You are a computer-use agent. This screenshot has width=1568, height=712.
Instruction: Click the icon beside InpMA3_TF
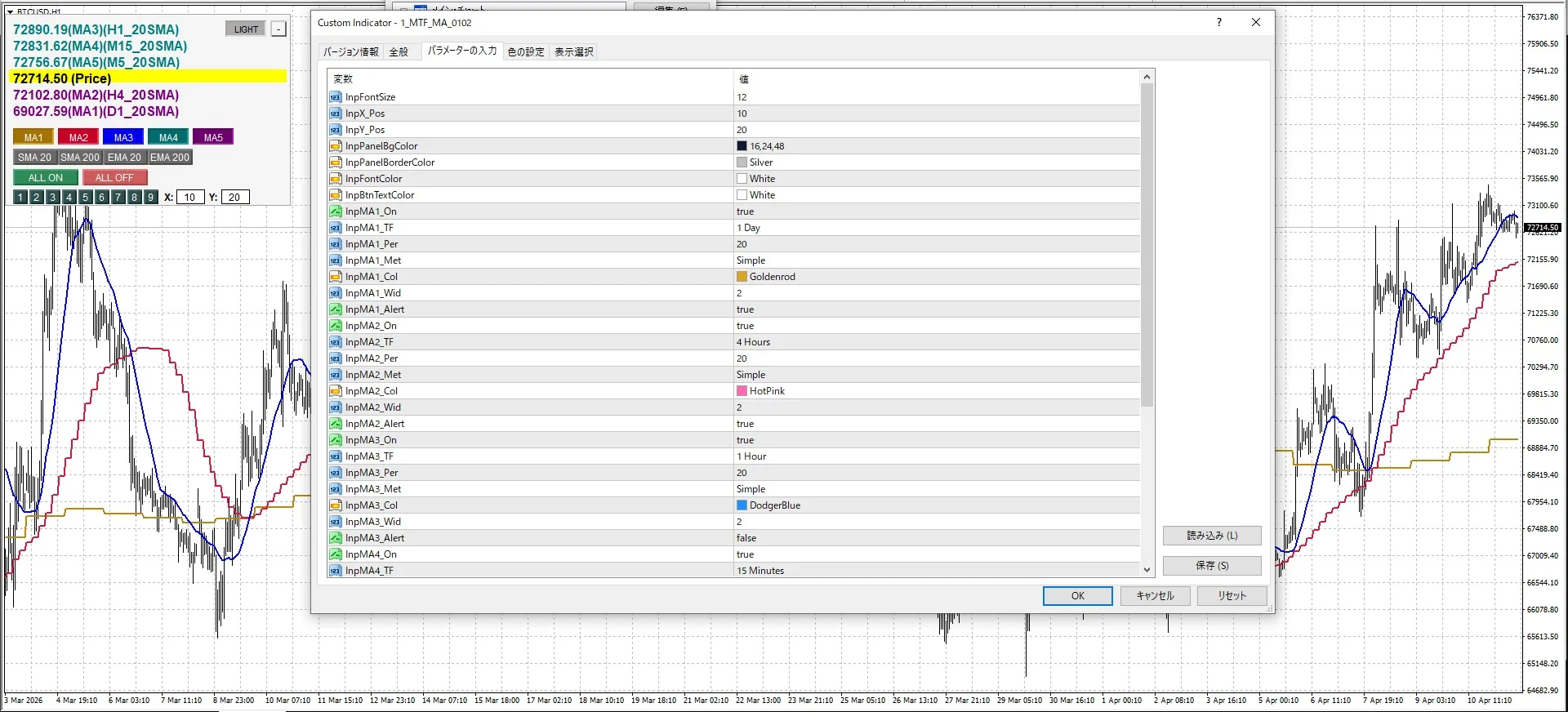coord(335,456)
